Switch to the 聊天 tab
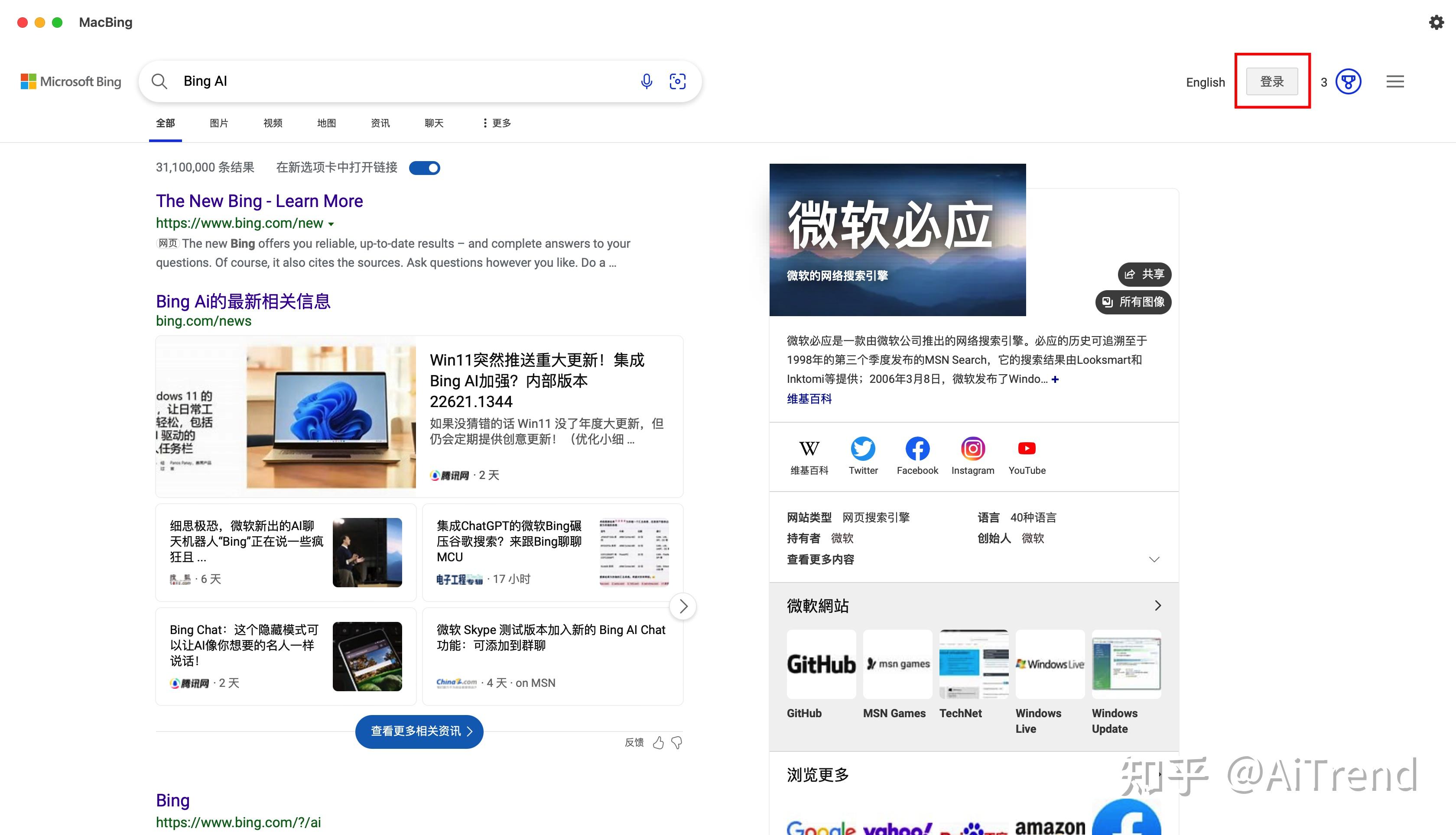 tap(434, 123)
